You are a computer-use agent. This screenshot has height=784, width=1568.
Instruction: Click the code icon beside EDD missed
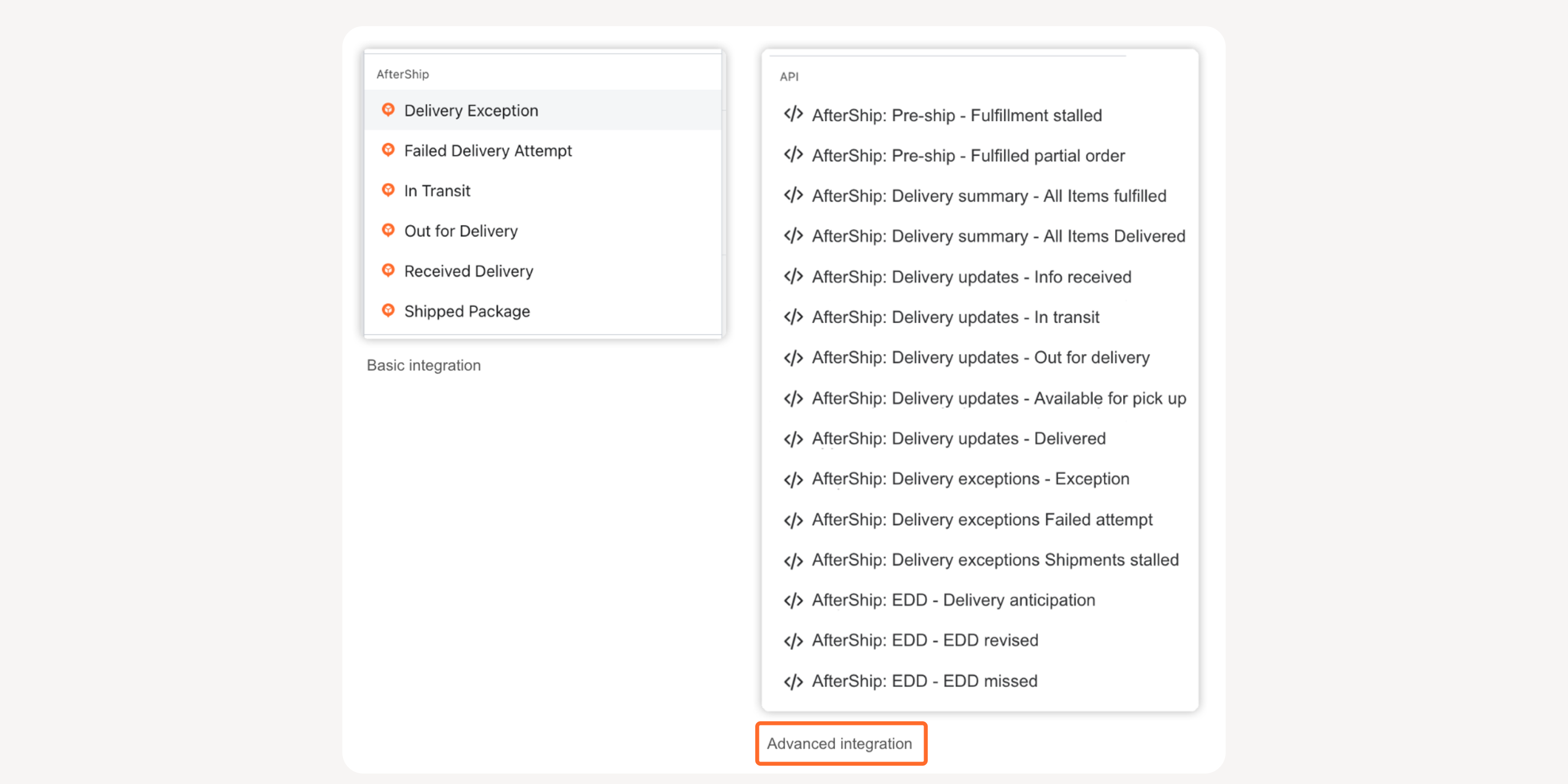793,681
